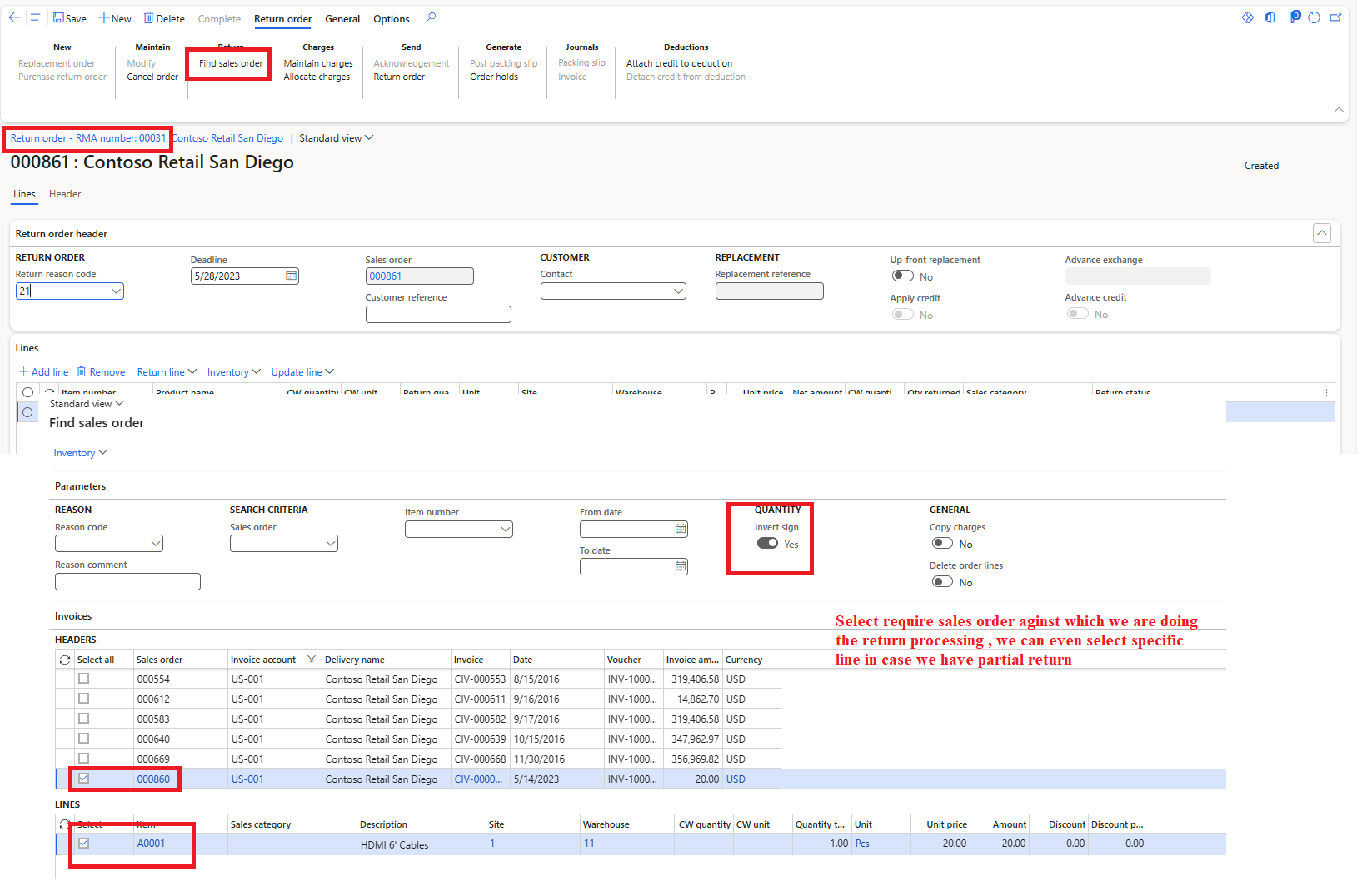Create a record with the New icon
Viewport: 1357px width, 896px height.
(x=114, y=18)
